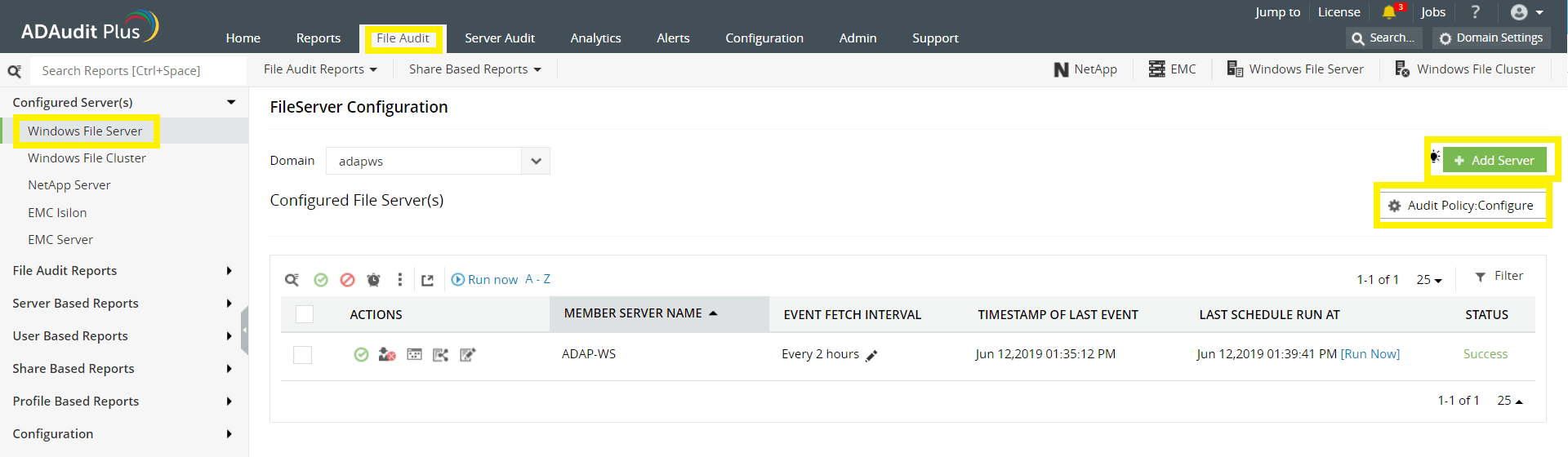
Task: Tick the checkbox for ADAP-WS row
Action: click(303, 355)
